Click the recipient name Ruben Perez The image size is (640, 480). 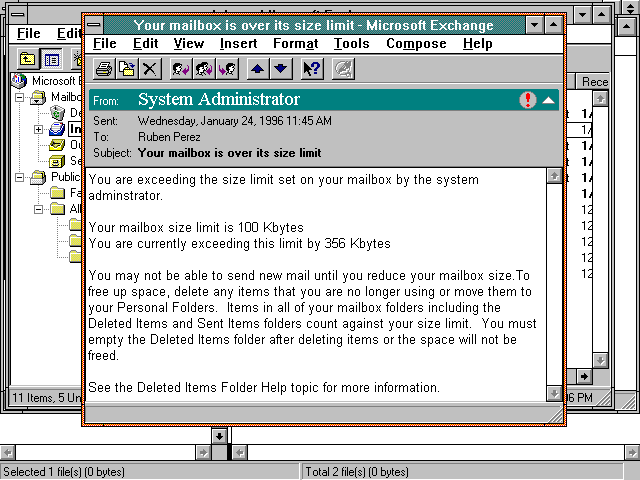click(169, 137)
